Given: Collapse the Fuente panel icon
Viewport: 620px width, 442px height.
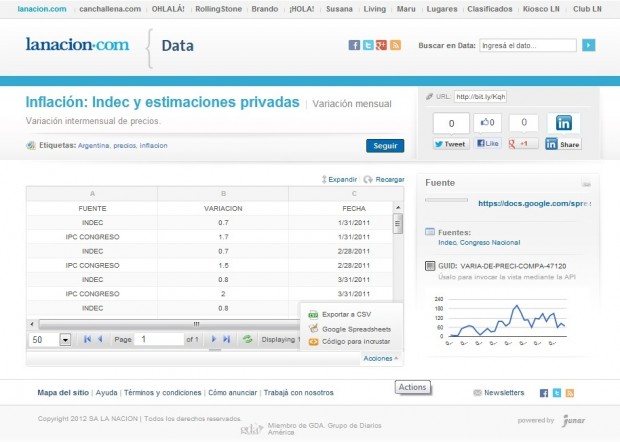Looking at the screenshot, I should [x=586, y=183].
